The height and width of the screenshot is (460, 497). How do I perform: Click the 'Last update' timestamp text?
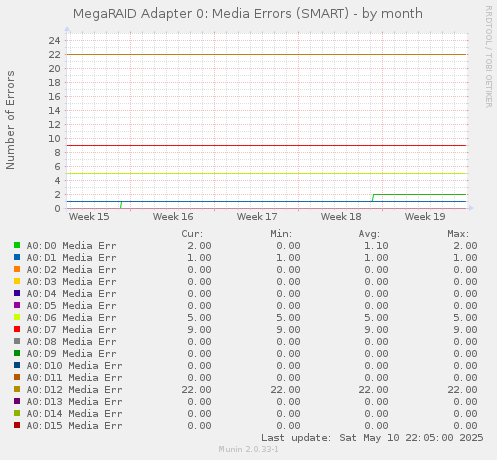click(372, 438)
